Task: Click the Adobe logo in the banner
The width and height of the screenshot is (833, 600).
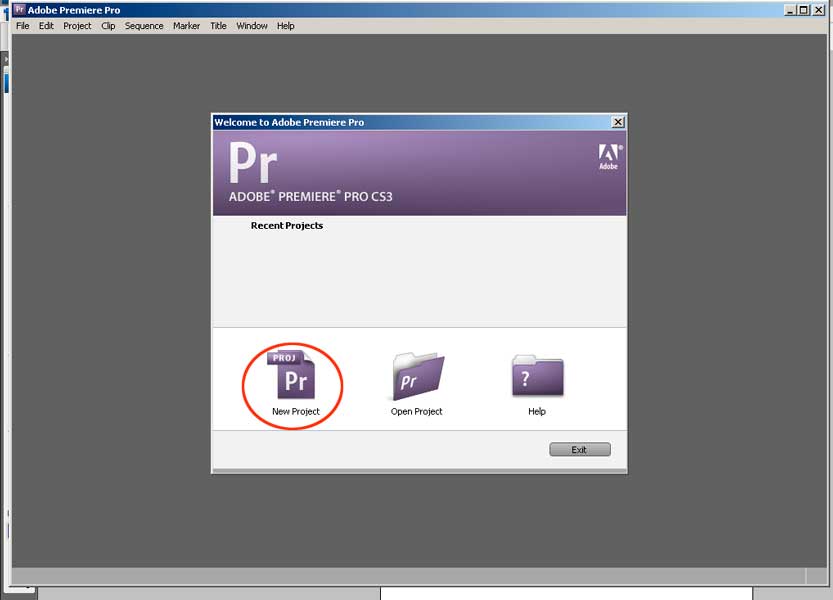Action: coord(609,157)
